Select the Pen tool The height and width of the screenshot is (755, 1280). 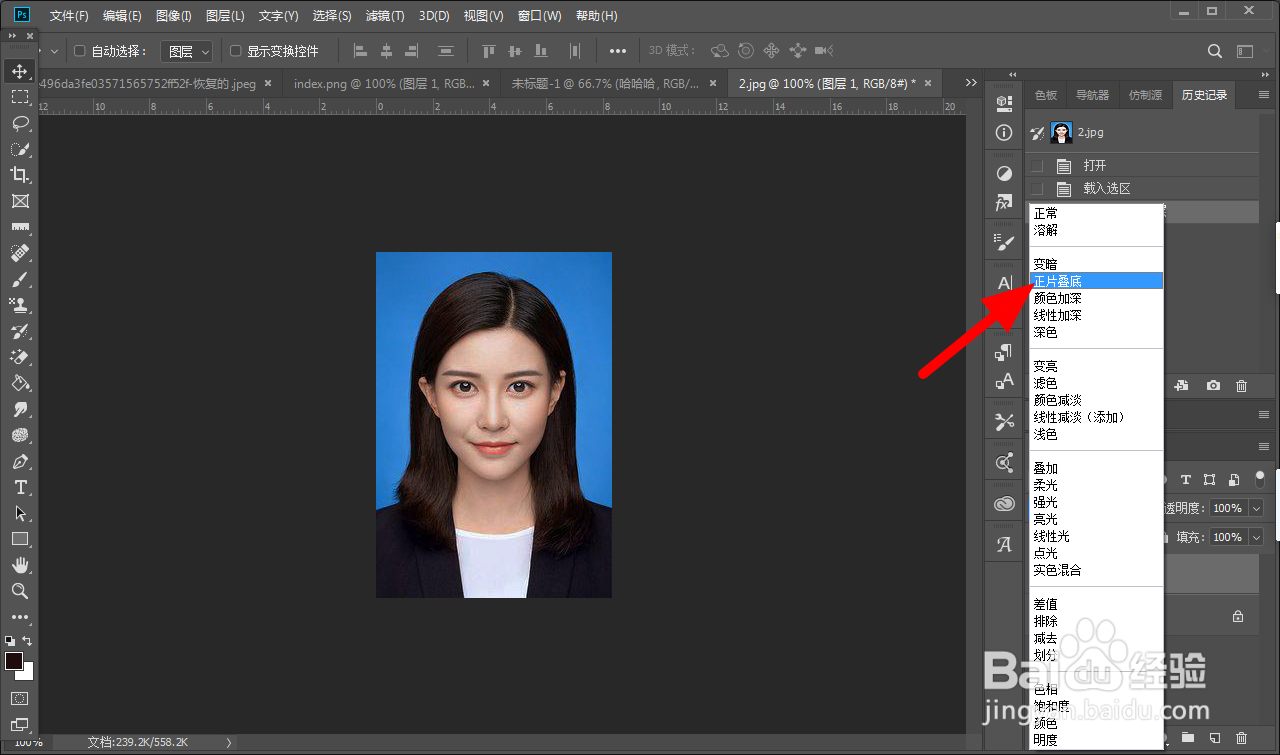click(x=20, y=461)
